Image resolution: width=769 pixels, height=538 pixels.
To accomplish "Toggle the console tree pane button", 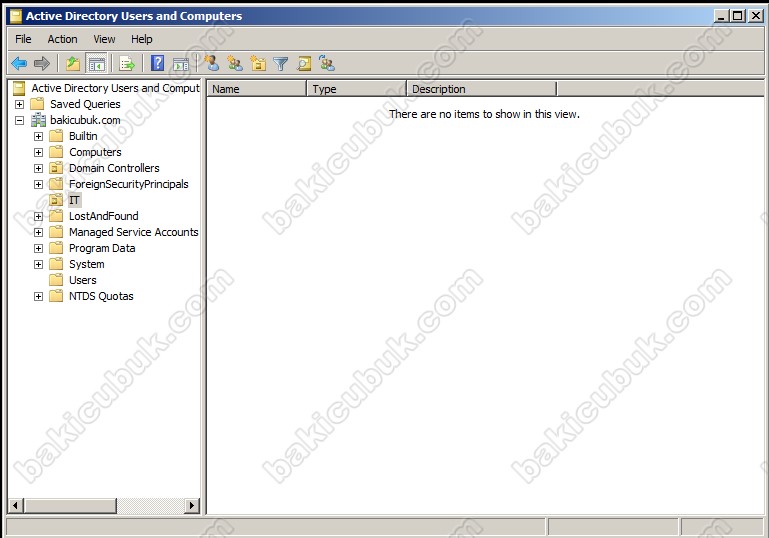I will [x=97, y=63].
